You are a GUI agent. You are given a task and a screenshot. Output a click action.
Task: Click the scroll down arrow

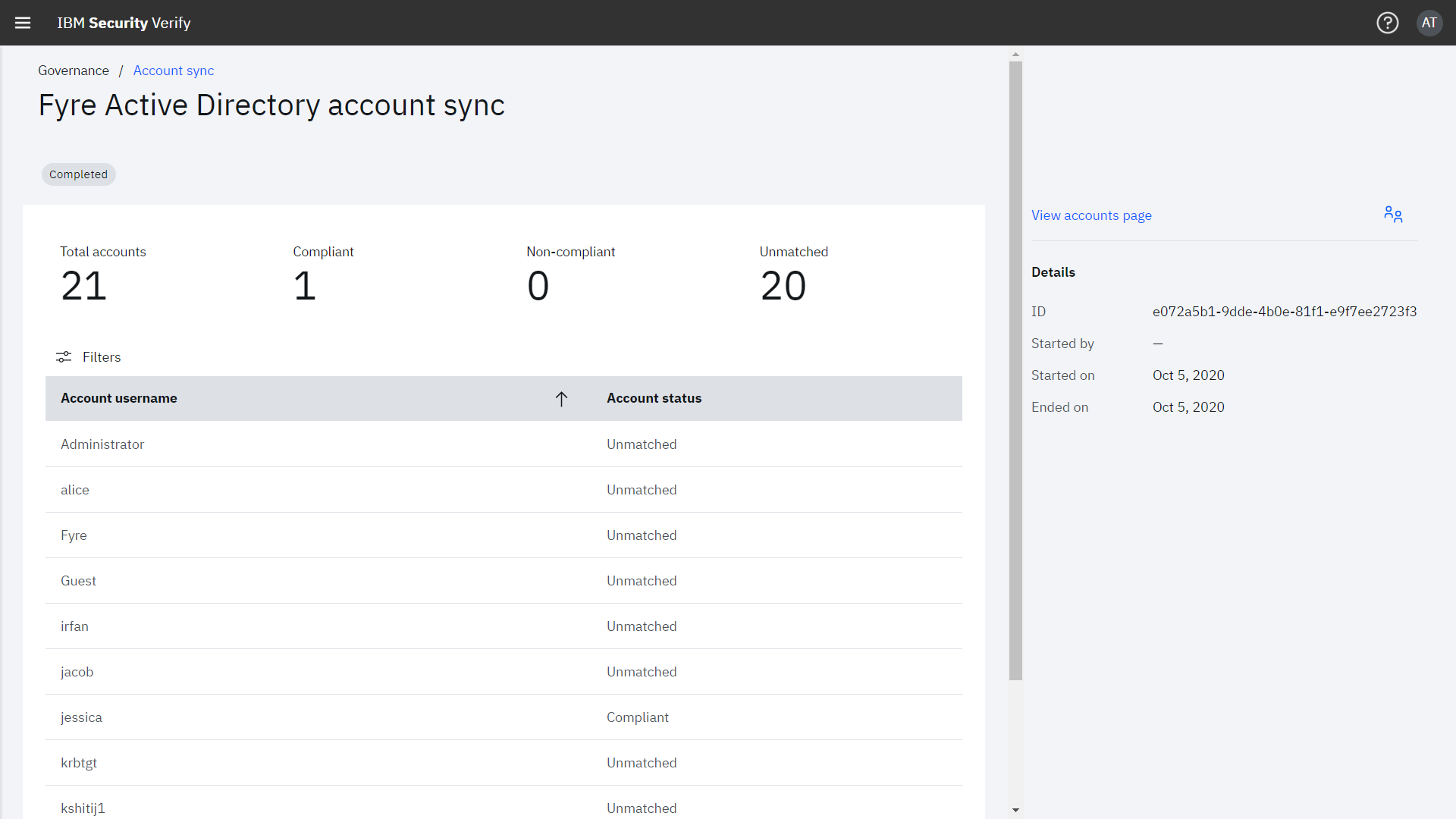coord(1015,810)
